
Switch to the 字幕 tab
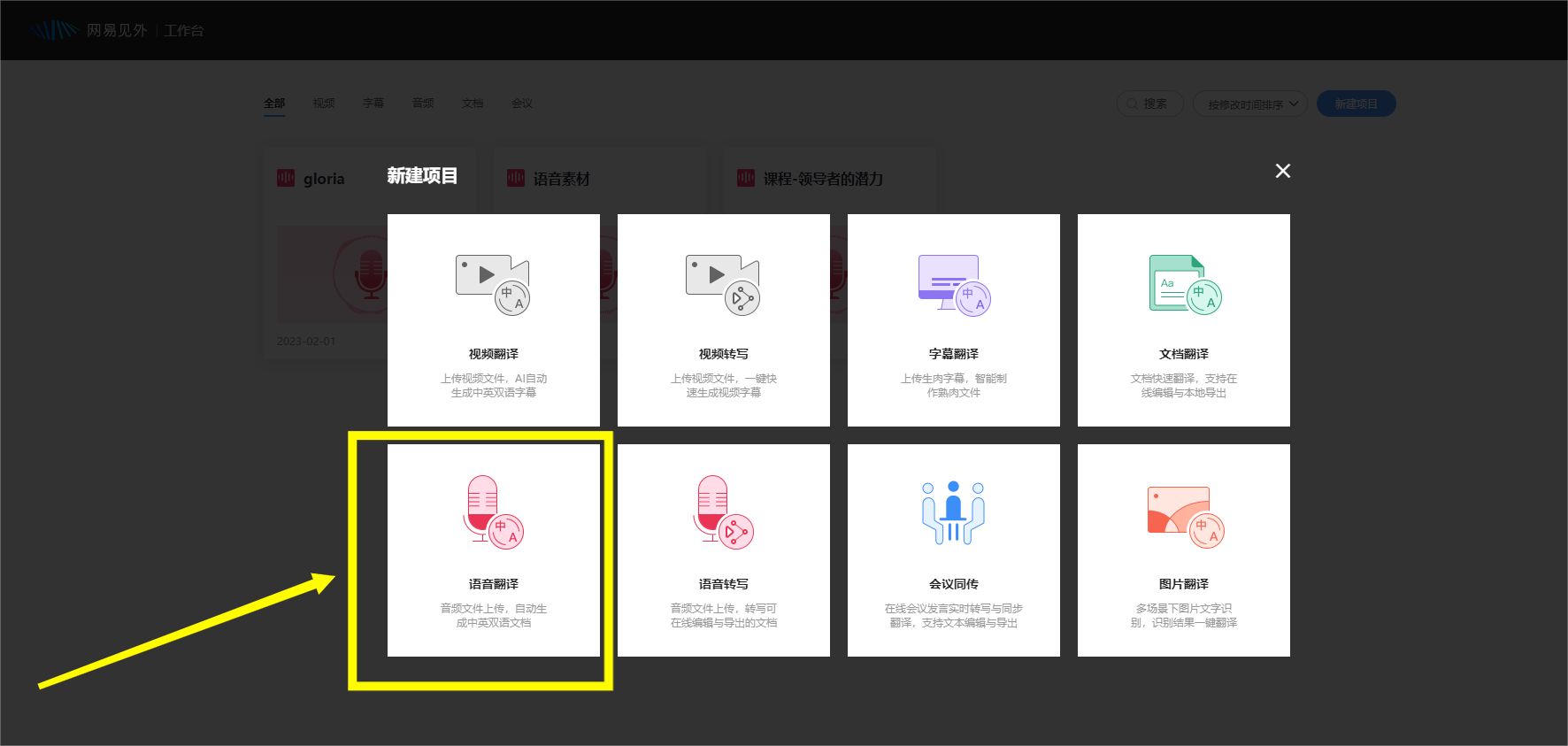(x=373, y=104)
